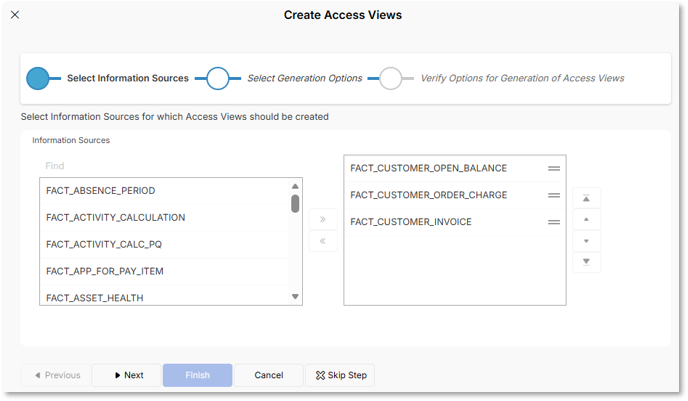The height and width of the screenshot is (401, 688).
Task: Click the source list scroll down arrow
Action: click(x=295, y=297)
